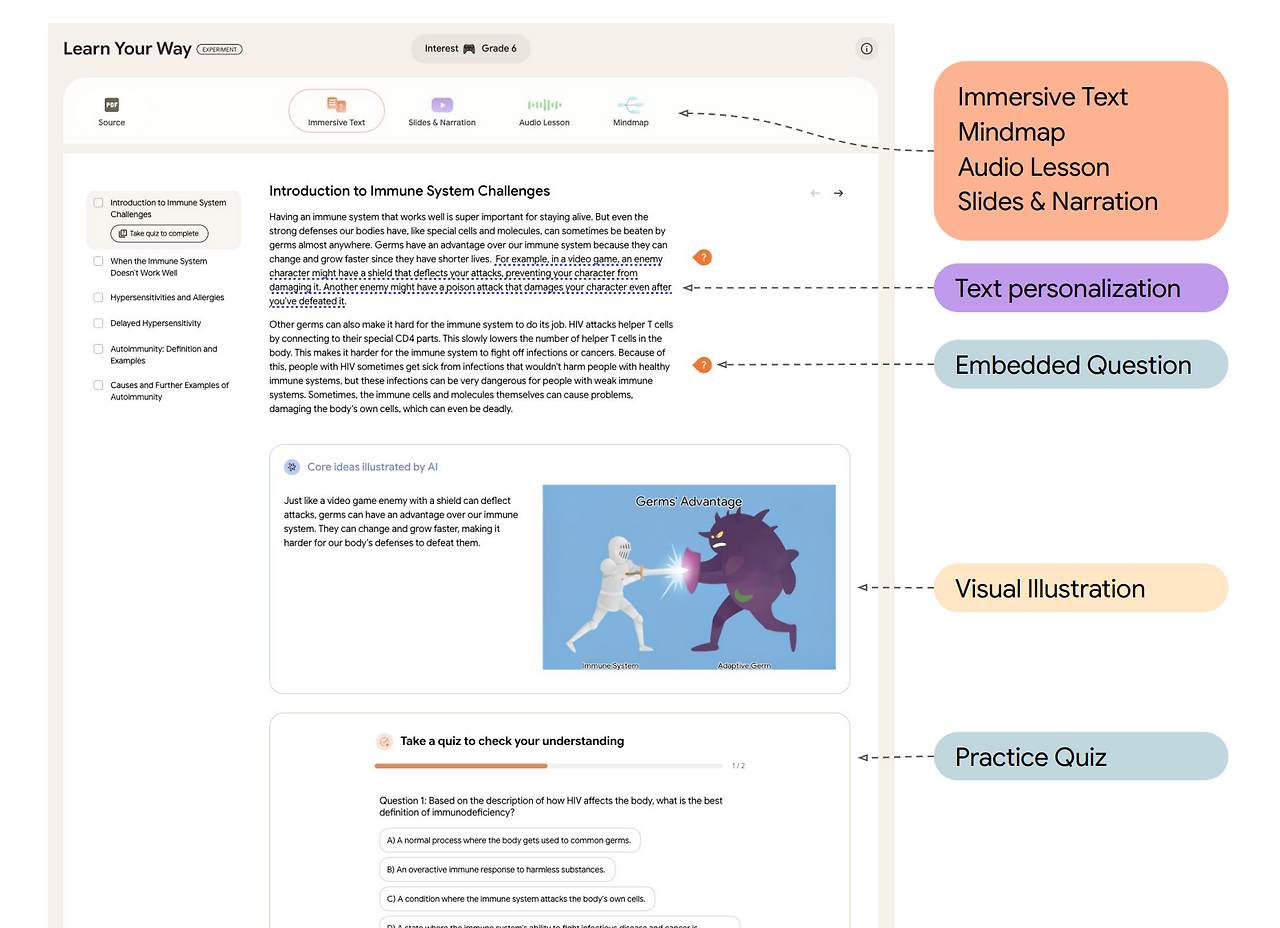Check the Autoimmunity: Definition and Examples box
Screen dimensions: 1280x928
[x=98, y=349]
